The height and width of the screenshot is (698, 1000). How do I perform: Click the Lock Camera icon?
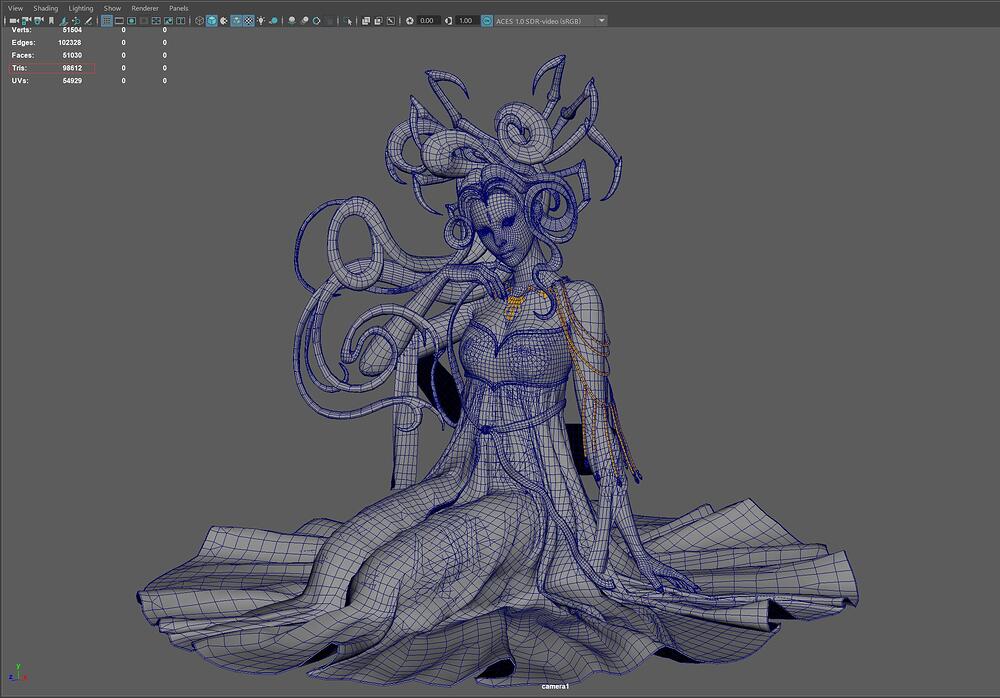(x=26, y=20)
